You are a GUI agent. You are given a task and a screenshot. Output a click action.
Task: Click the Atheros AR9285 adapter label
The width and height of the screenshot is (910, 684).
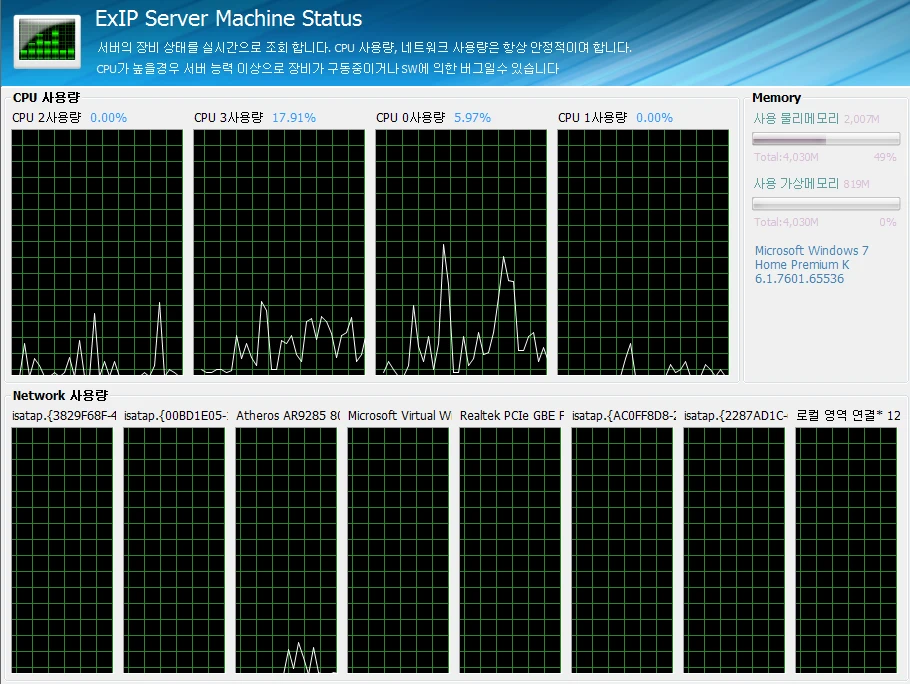click(288, 416)
